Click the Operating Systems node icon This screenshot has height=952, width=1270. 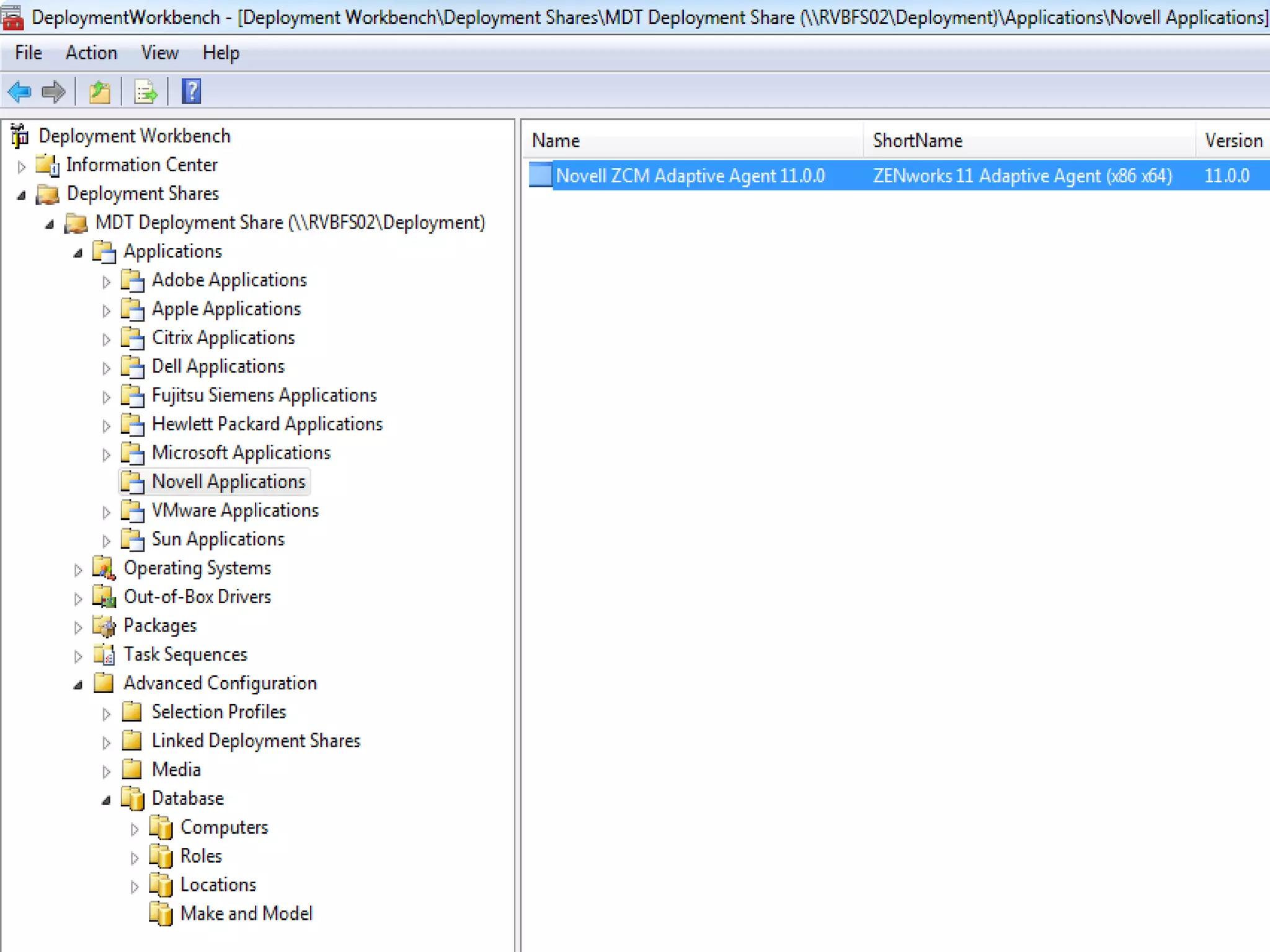pos(104,568)
